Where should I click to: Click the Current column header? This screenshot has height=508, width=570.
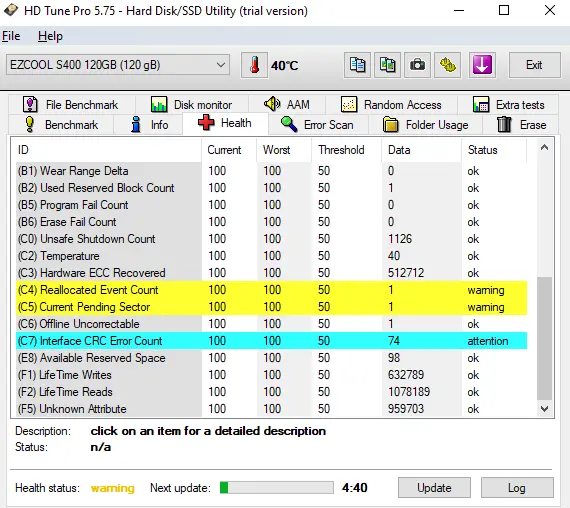pos(229,150)
